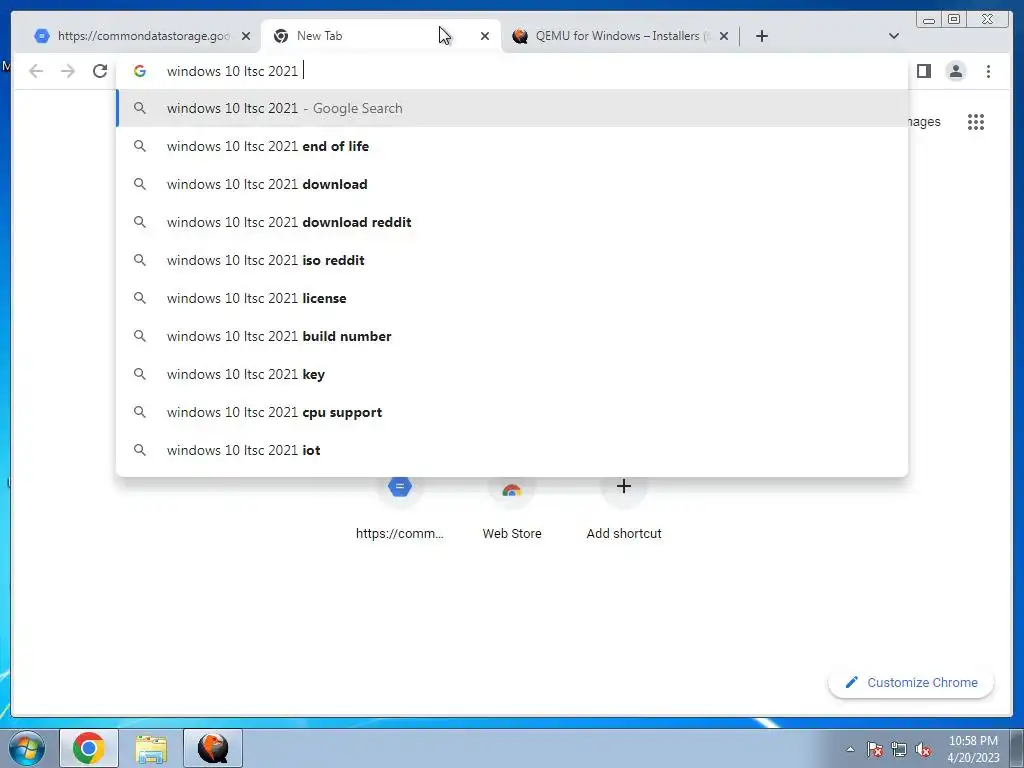Open the Chrome side panel
Screen dimensions: 1024x768
923,71
